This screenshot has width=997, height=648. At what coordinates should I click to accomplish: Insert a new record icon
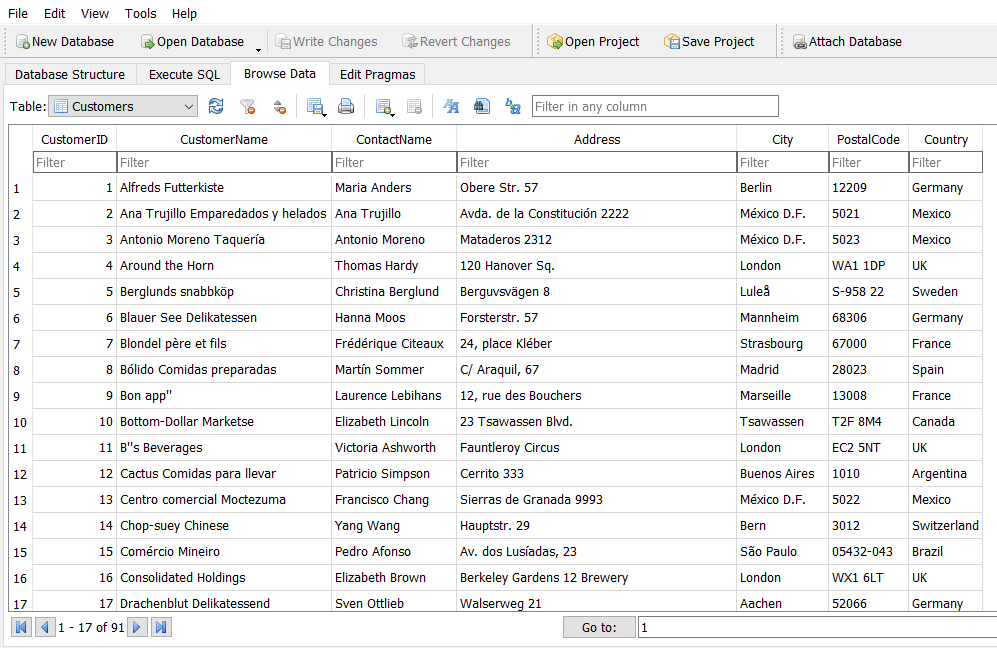click(384, 107)
